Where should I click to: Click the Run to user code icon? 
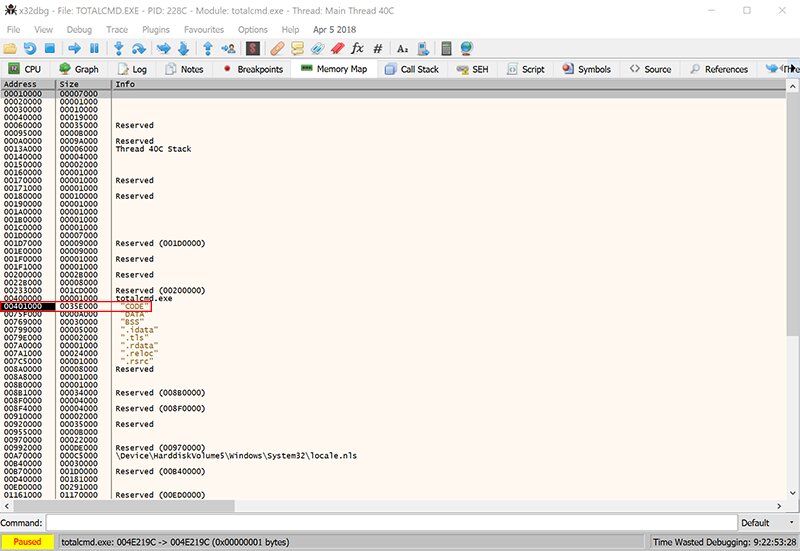pos(228,48)
